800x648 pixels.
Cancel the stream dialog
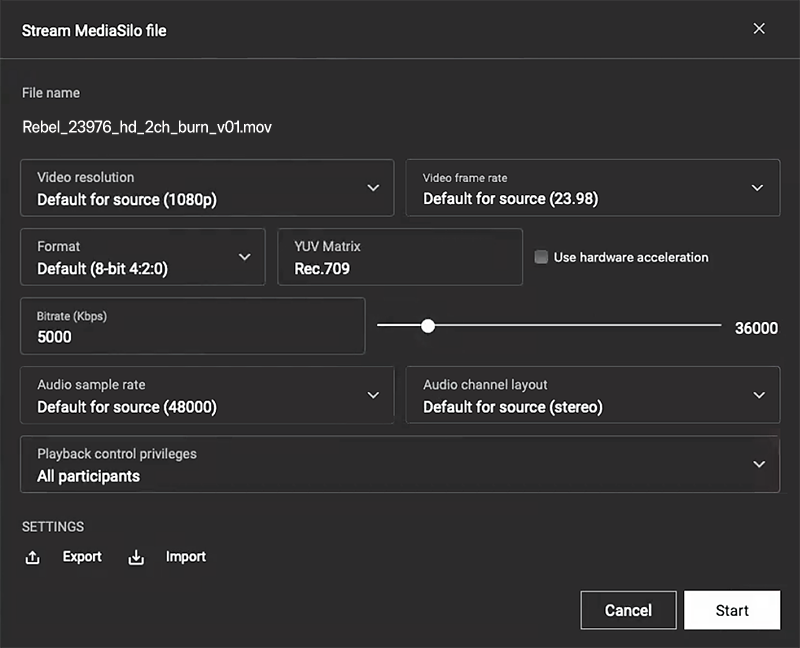tap(628, 610)
